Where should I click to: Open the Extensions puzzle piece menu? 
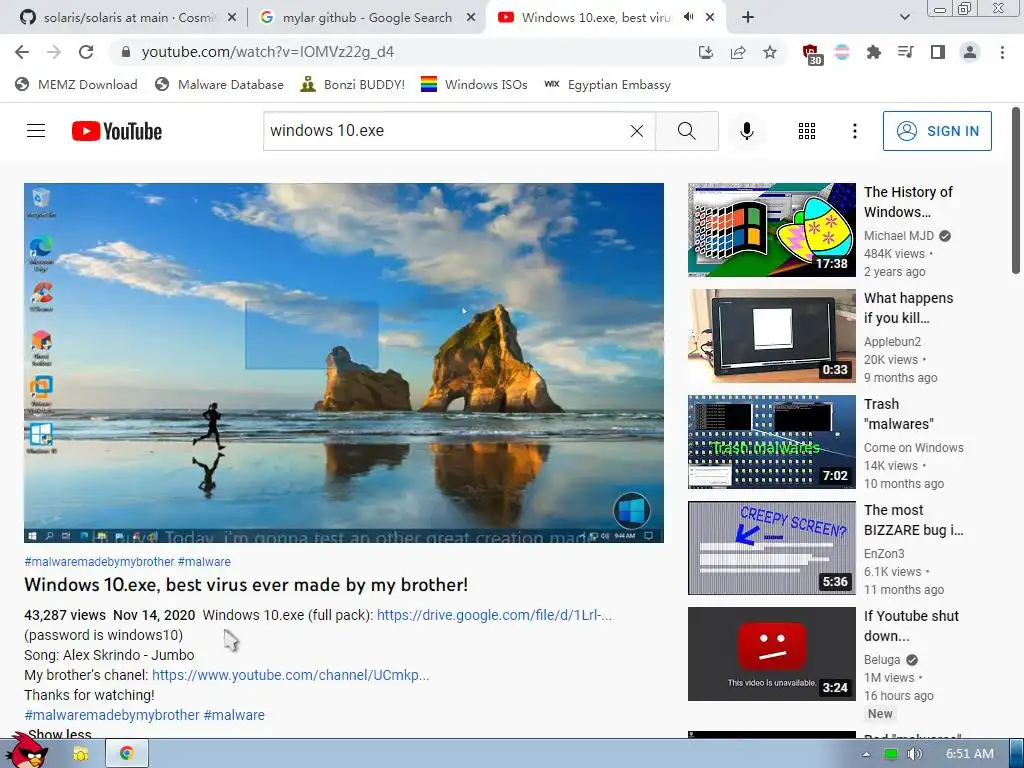tap(874, 52)
